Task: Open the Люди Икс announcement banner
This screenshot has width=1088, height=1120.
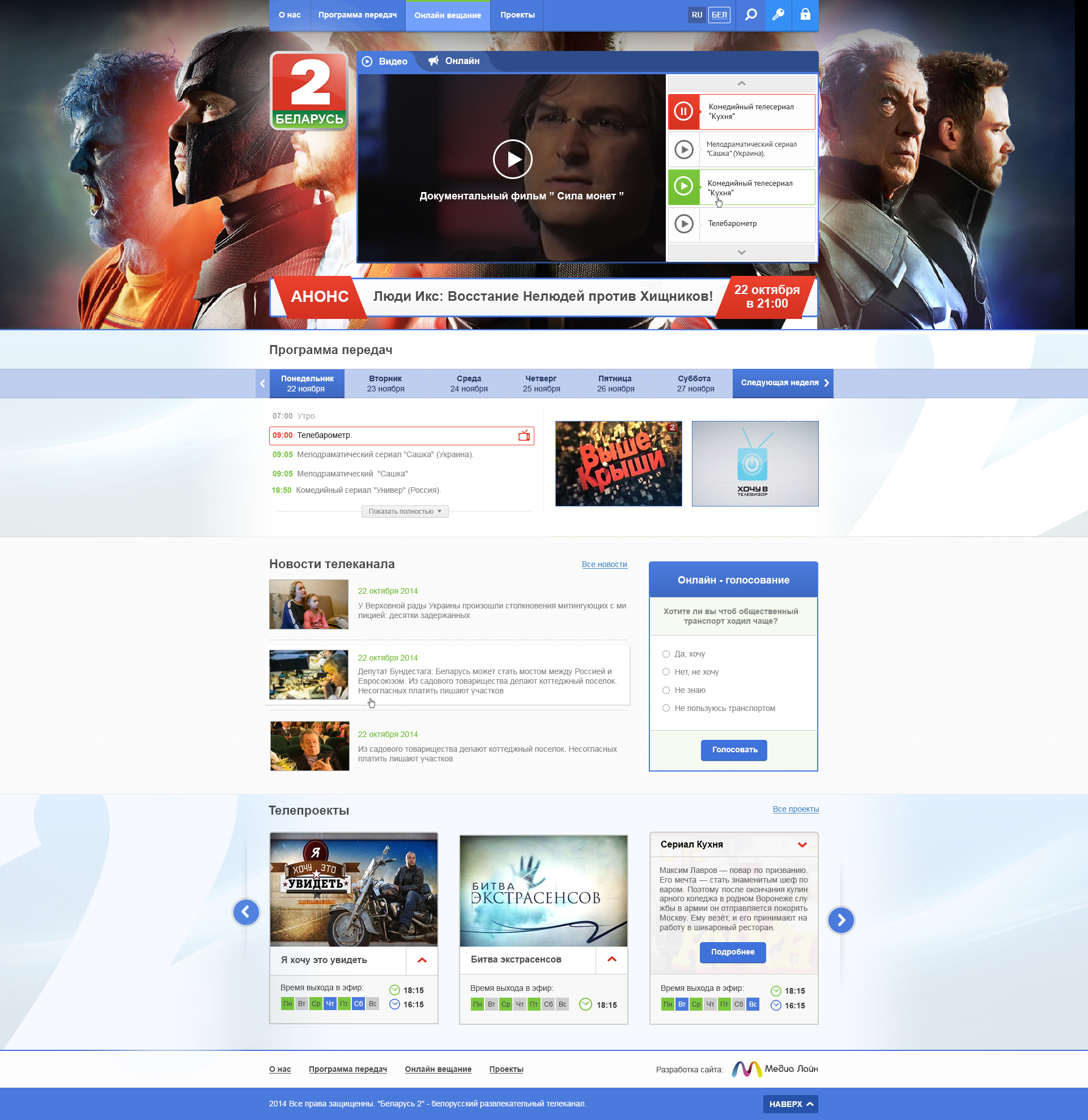Action: click(x=543, y=297)
